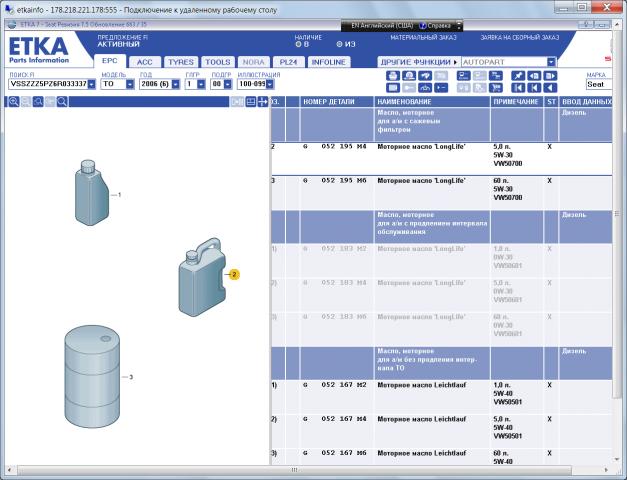The image size is (627, 480).
Task: Click the page-with-right-arrow icon in the toolbar
Action: click(x=551, y=76)
